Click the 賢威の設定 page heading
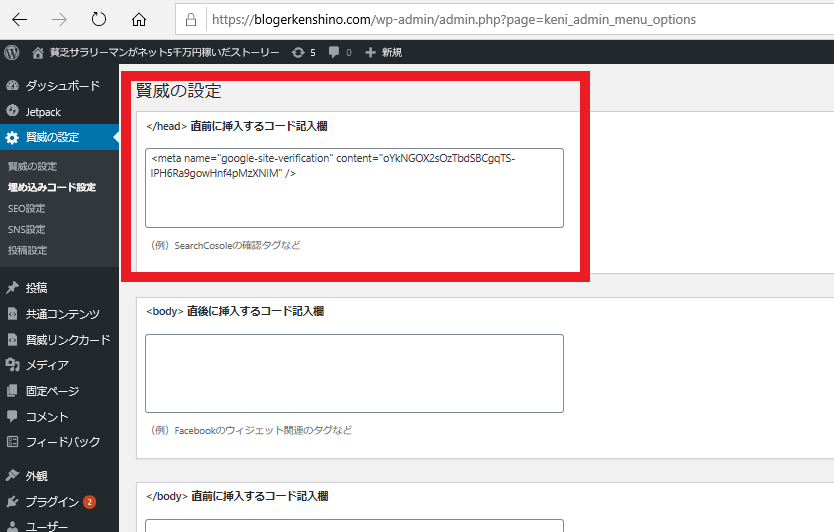The image size is (834, 532). tap(179, 90)
